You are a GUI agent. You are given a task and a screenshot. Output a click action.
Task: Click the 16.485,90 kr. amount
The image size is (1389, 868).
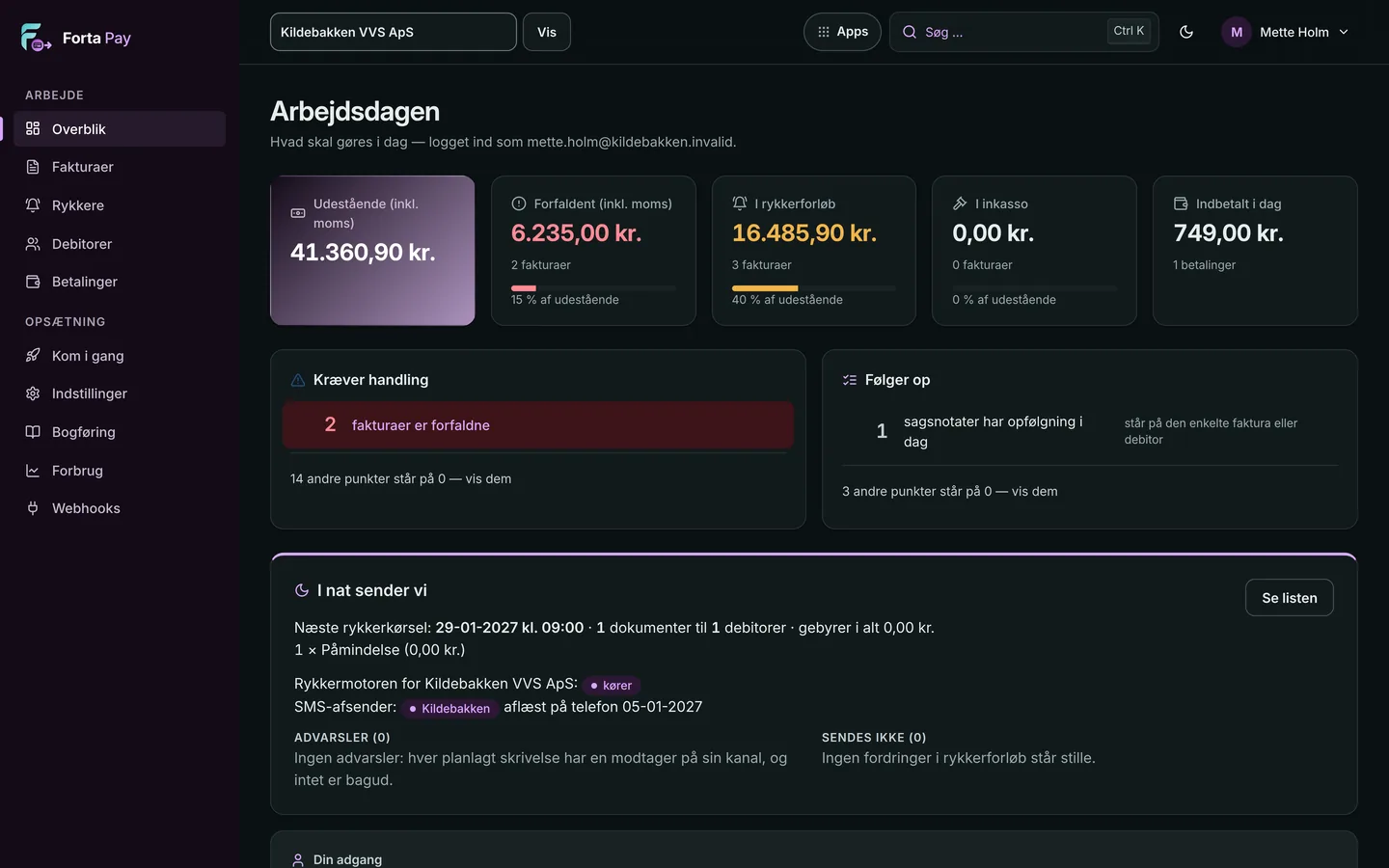tap(804, 233)
